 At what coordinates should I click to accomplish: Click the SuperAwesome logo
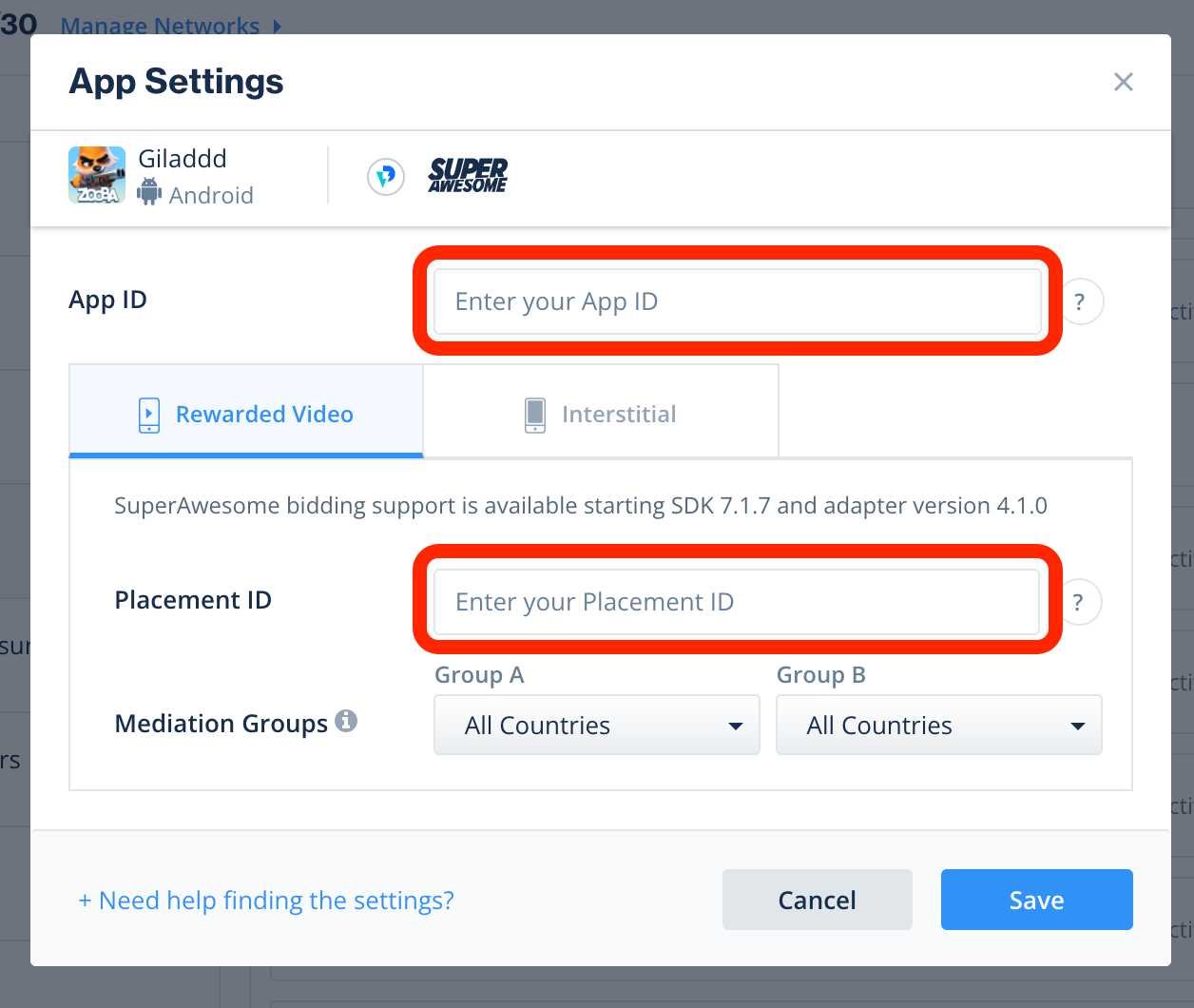[x=468, y=176]
